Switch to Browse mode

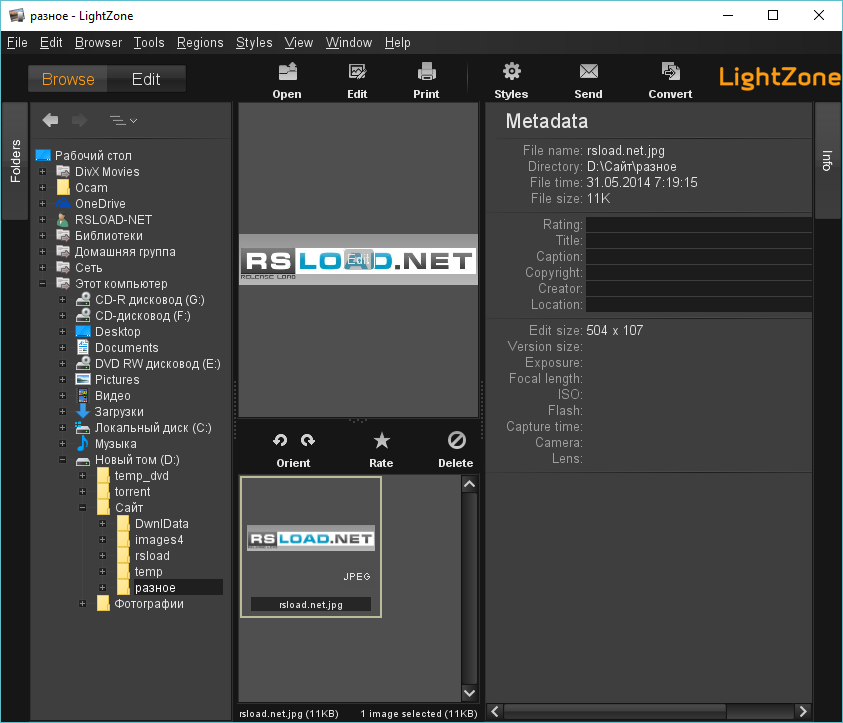click(x=68, y=79)
